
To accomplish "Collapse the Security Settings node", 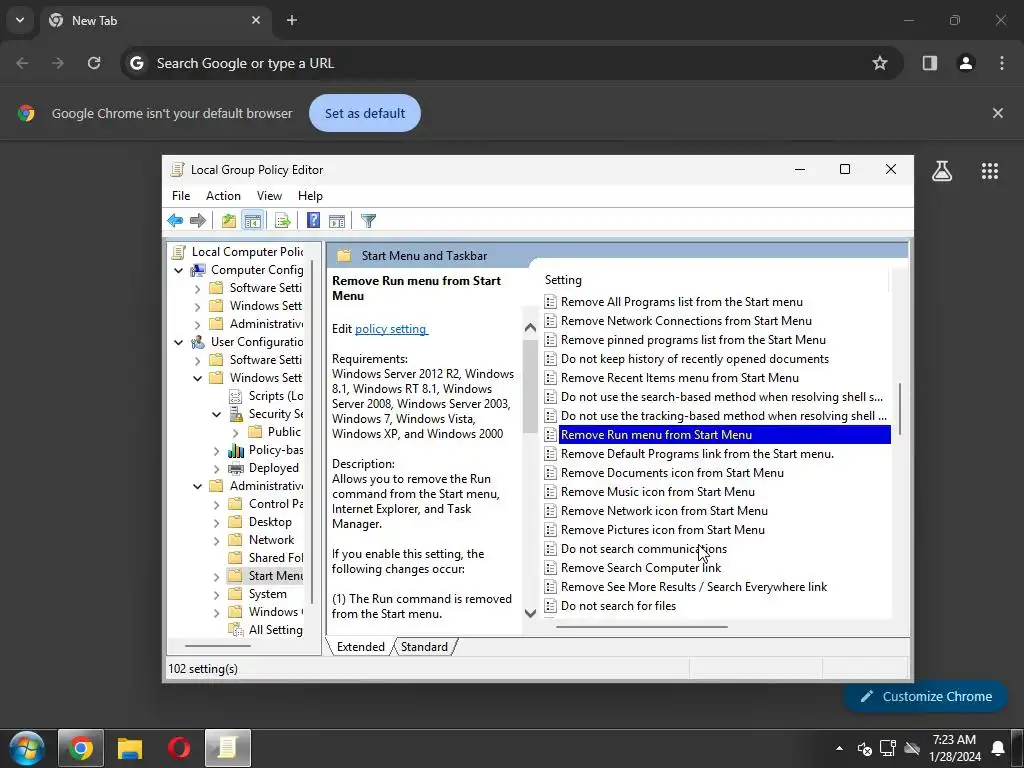I will pyautogui.click(x=216, y=414).
